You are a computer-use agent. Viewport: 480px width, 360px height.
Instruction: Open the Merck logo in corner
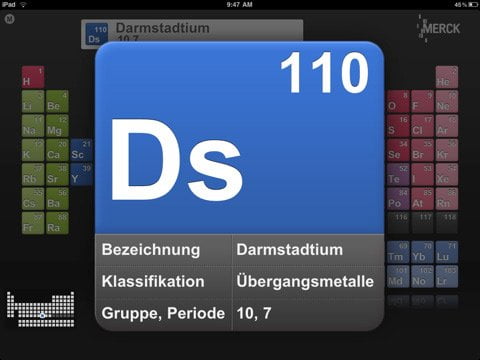439,28
